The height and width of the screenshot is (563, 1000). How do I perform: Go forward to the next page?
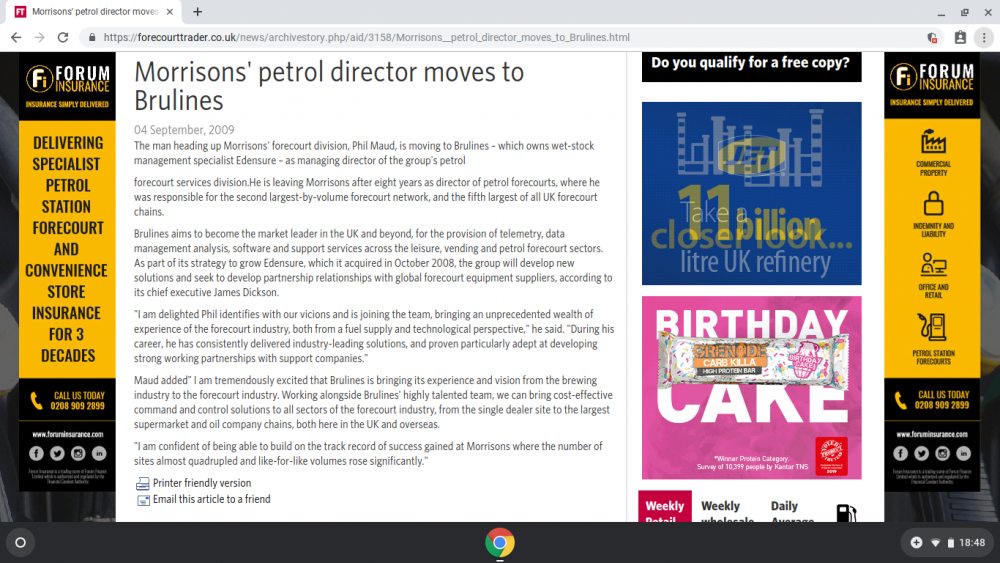(40, 38)
